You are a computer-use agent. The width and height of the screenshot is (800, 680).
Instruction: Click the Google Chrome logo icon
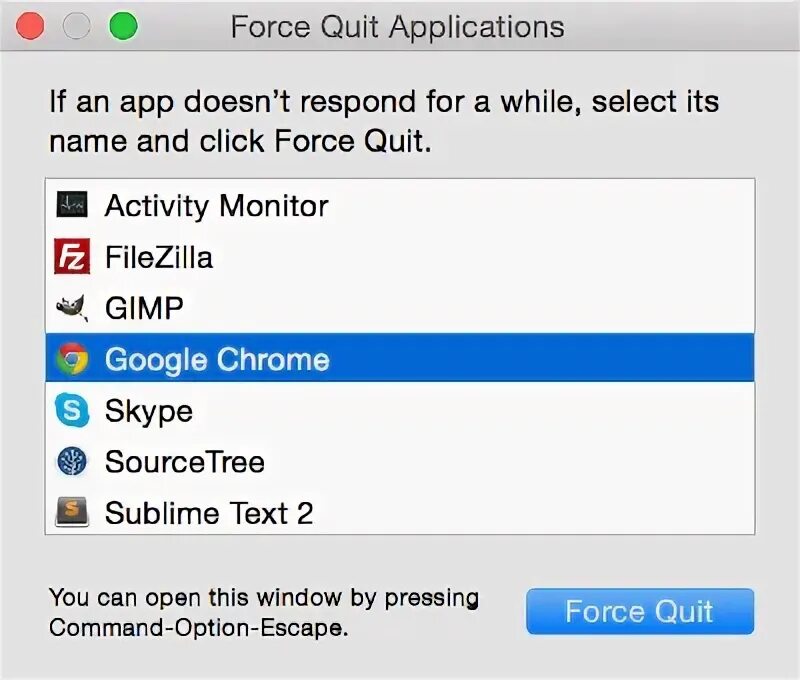72,359
